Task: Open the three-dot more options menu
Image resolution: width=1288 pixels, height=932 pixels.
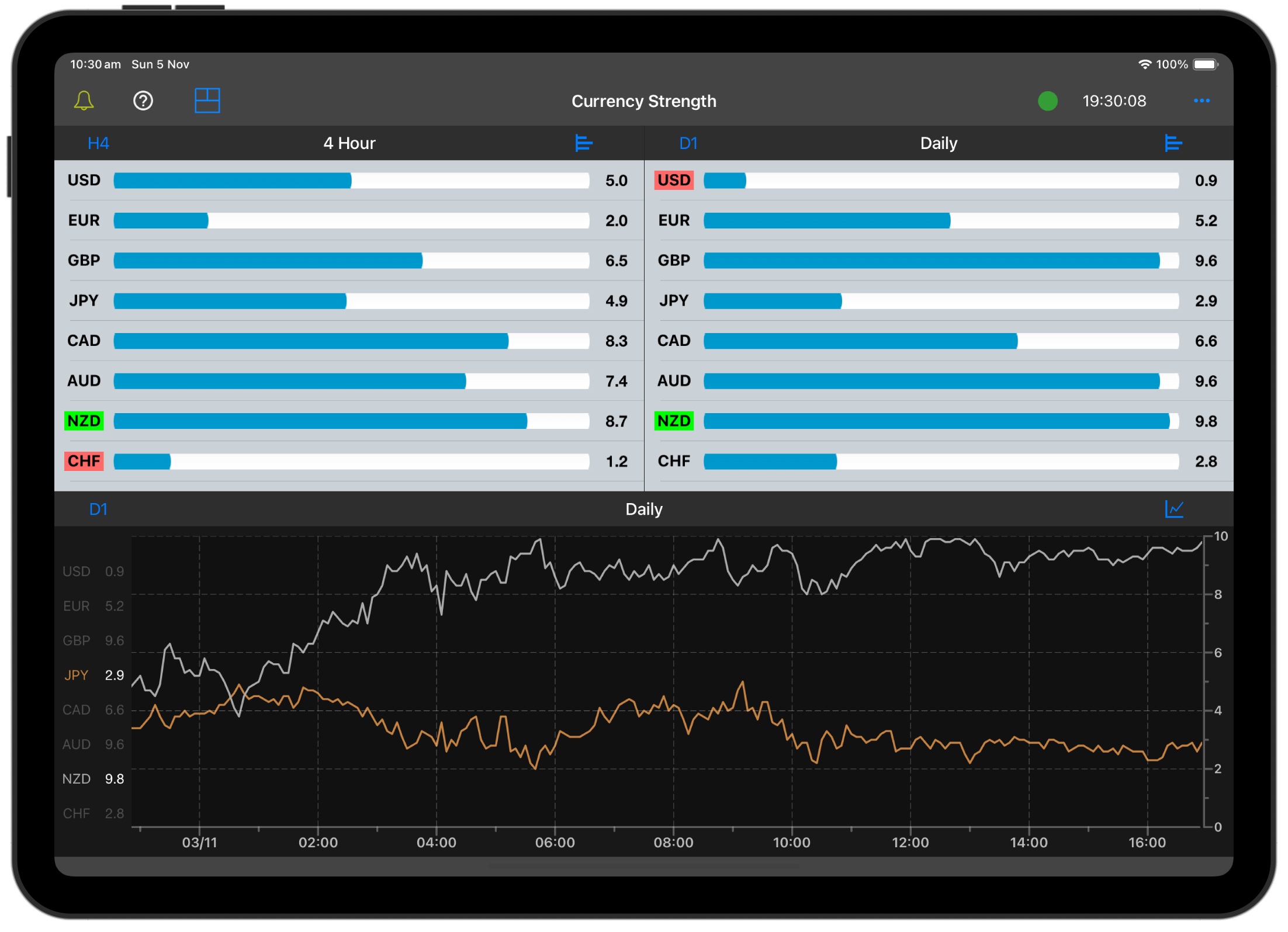Action: point(1202,101)
